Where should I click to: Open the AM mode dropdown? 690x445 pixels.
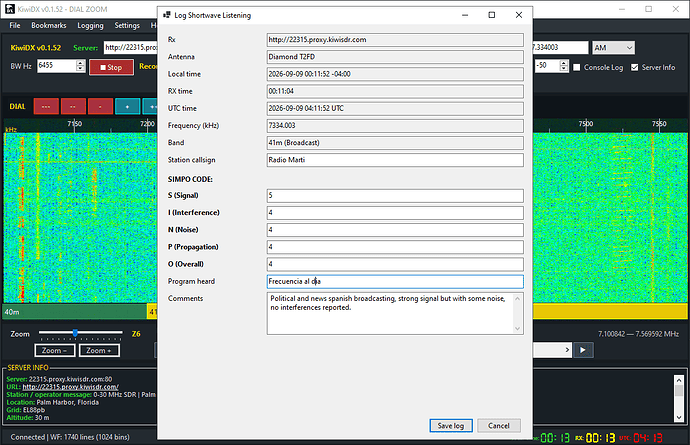(613, 48)
